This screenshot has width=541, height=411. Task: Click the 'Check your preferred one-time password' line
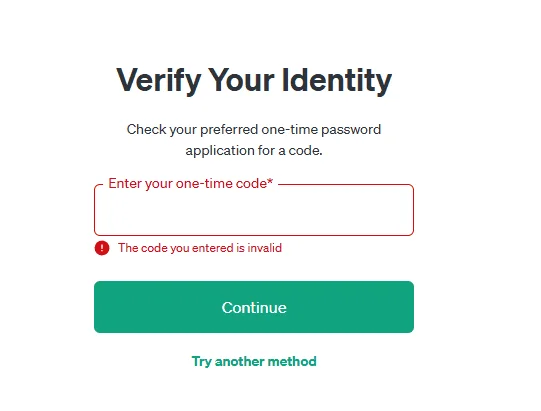pyautogui.click(x=254, y=130)
